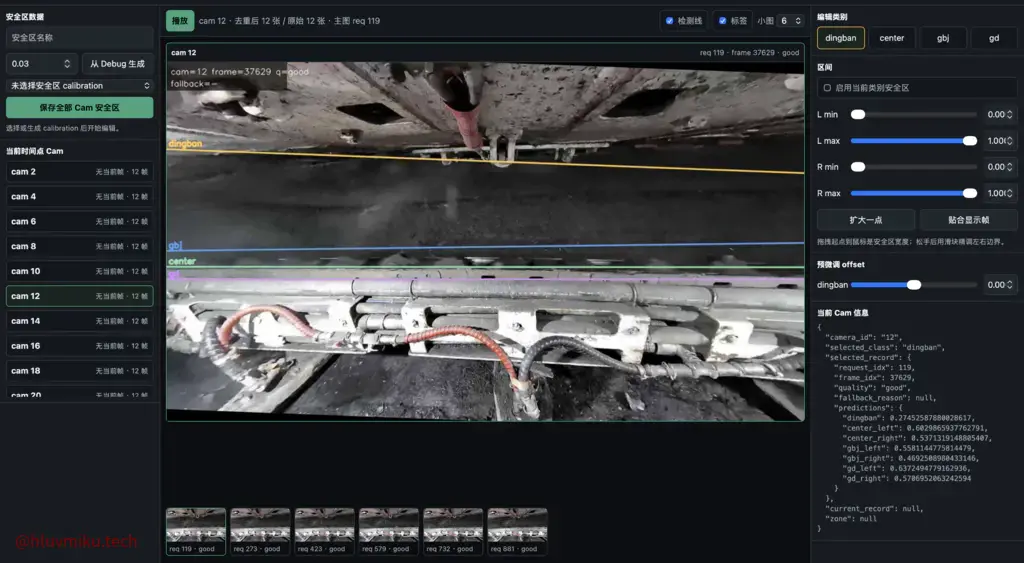
Task: Click the 保存全部 Cam 安全区 button
Action: point(80,108)
